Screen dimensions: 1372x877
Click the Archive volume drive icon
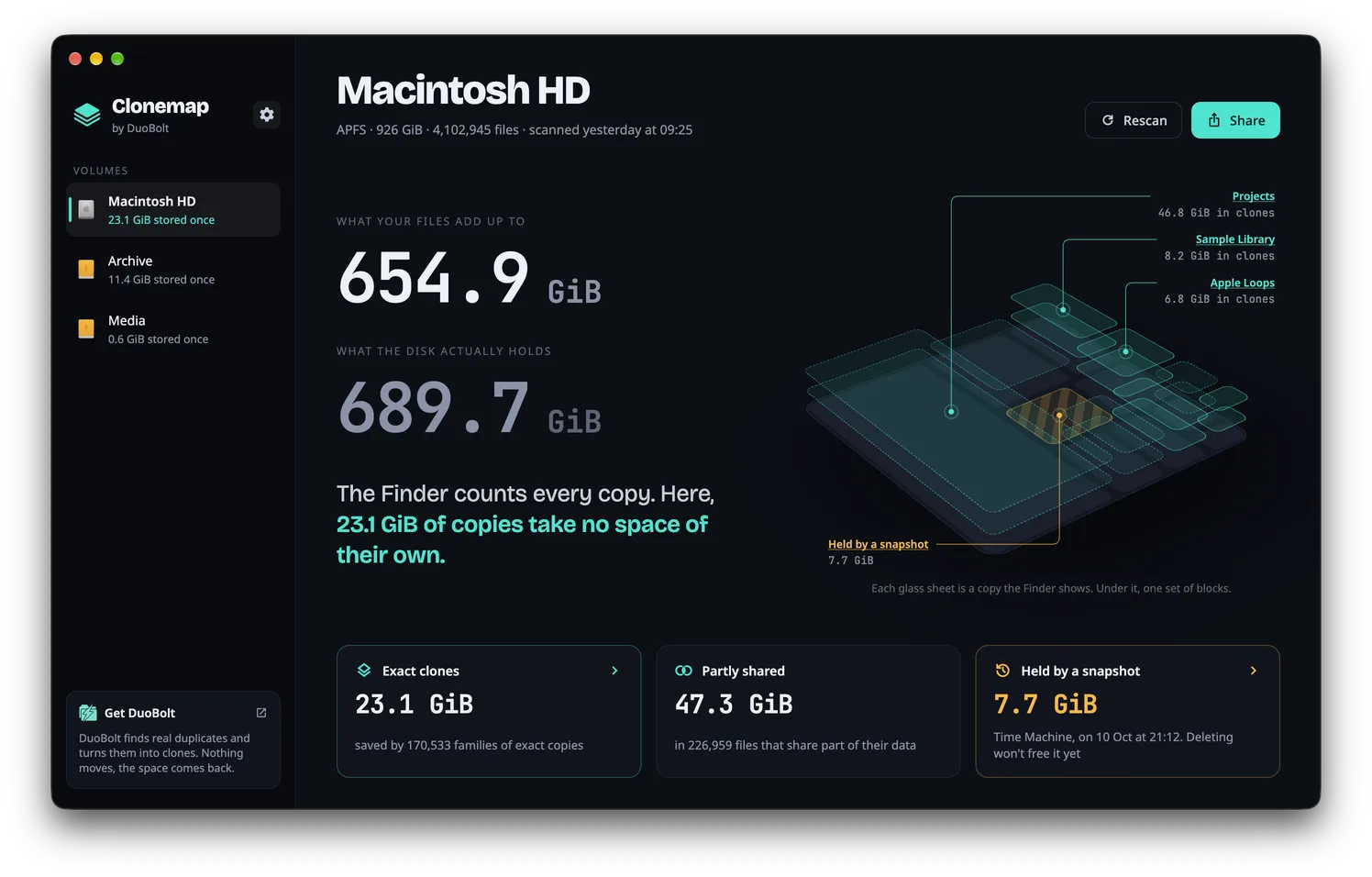click(86, 269)
